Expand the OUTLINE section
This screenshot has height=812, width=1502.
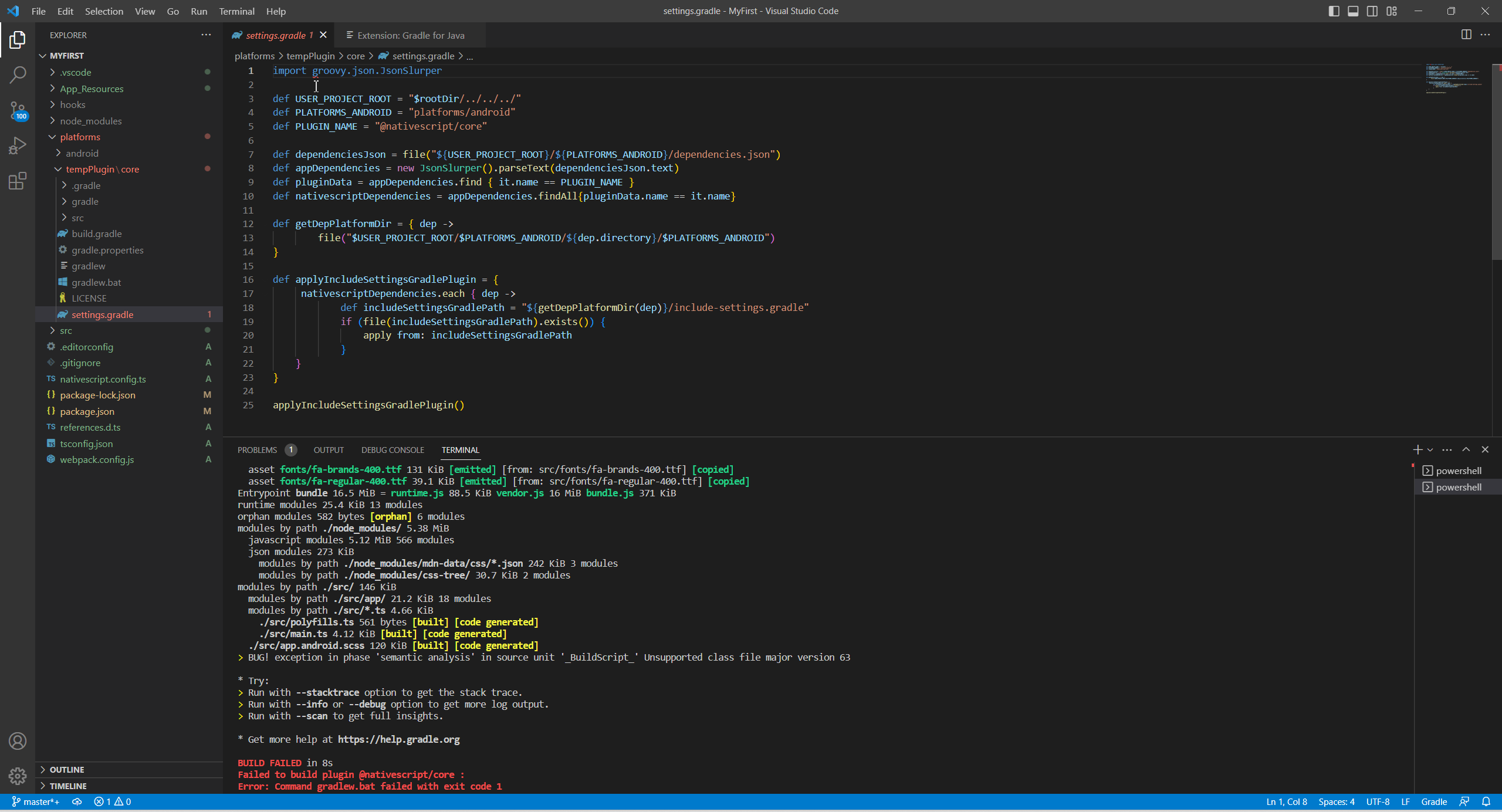pyautogui.click(x=67, y=769)
